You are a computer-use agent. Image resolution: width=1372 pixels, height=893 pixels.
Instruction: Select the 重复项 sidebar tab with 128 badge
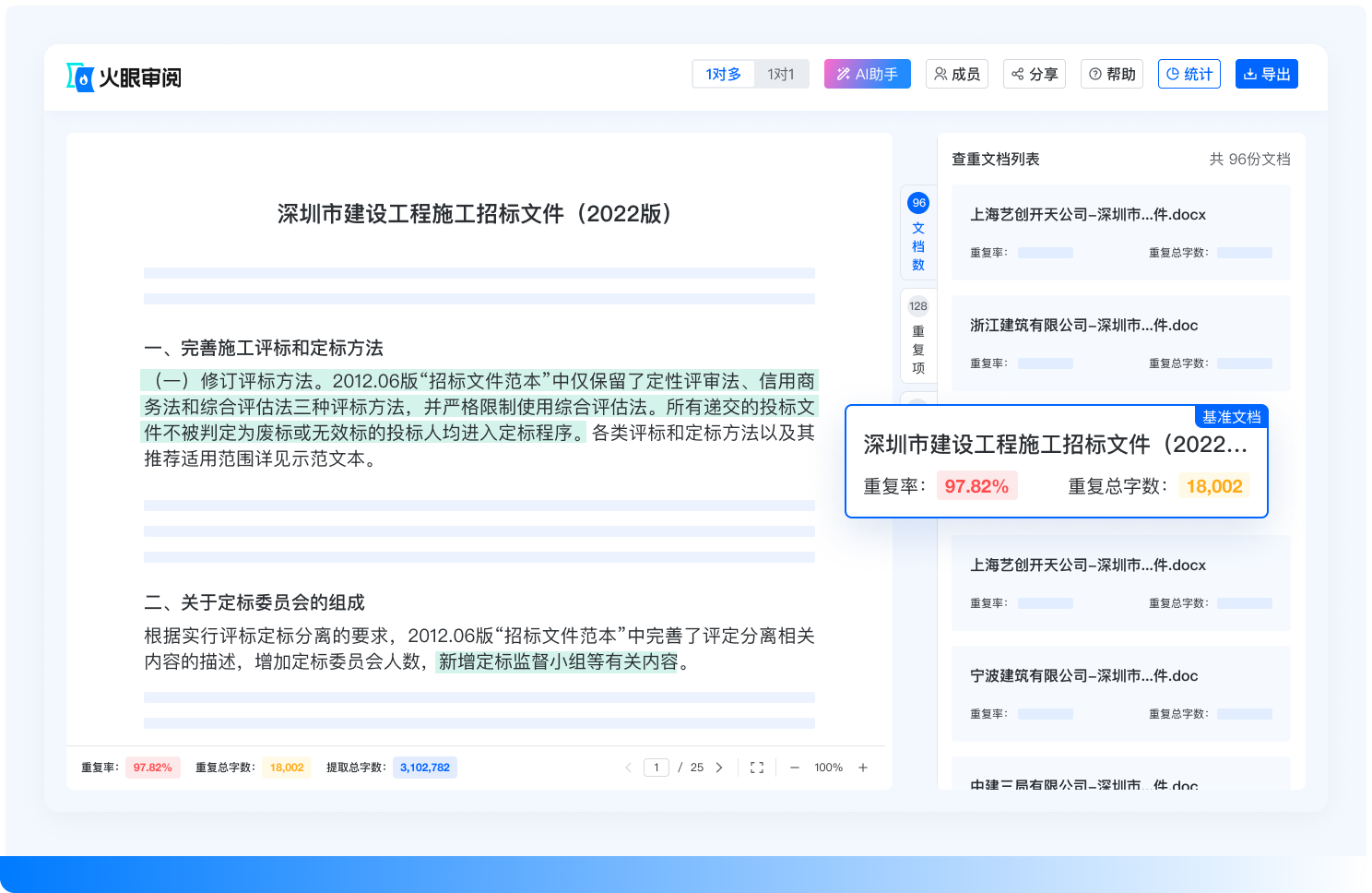(918, 336)
